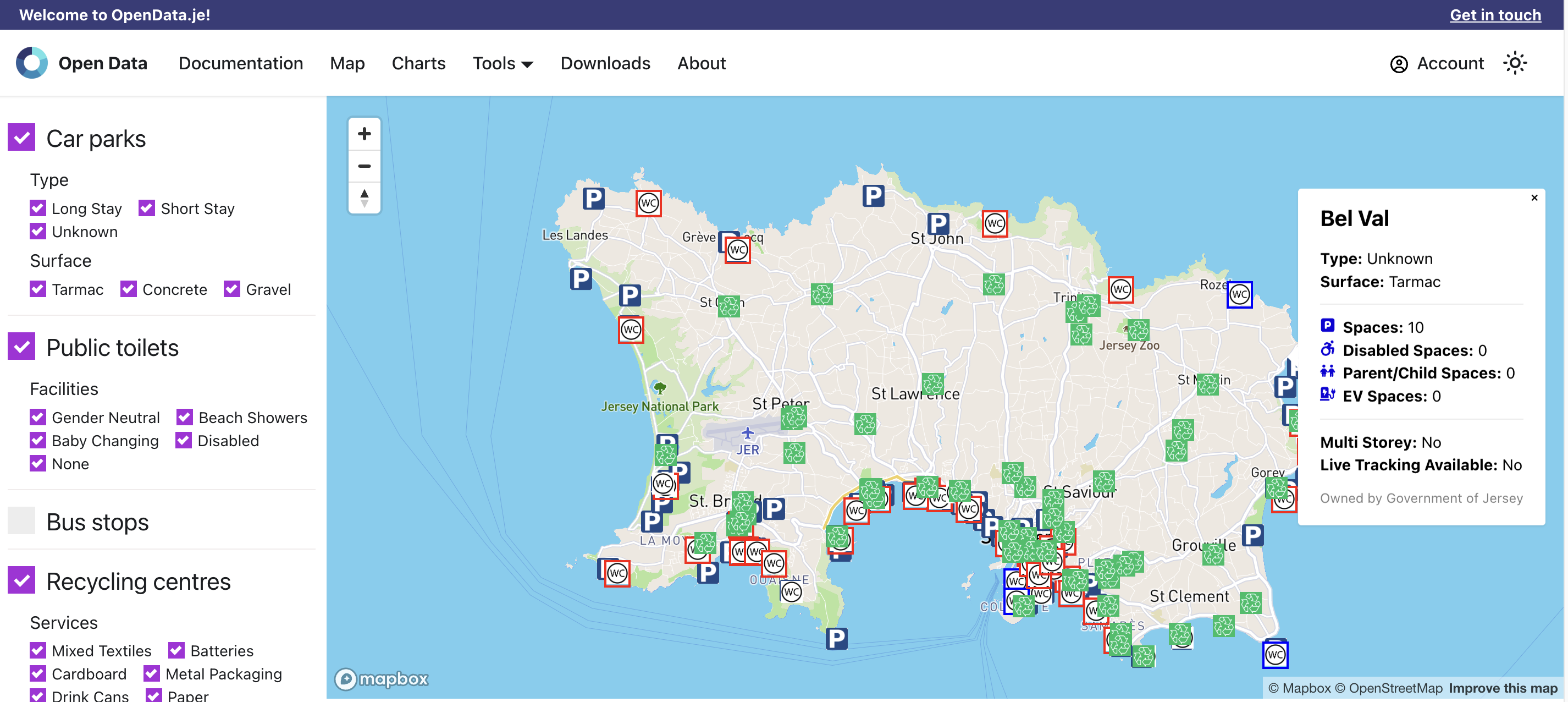Click the parking marker near St John

point(937,223)
